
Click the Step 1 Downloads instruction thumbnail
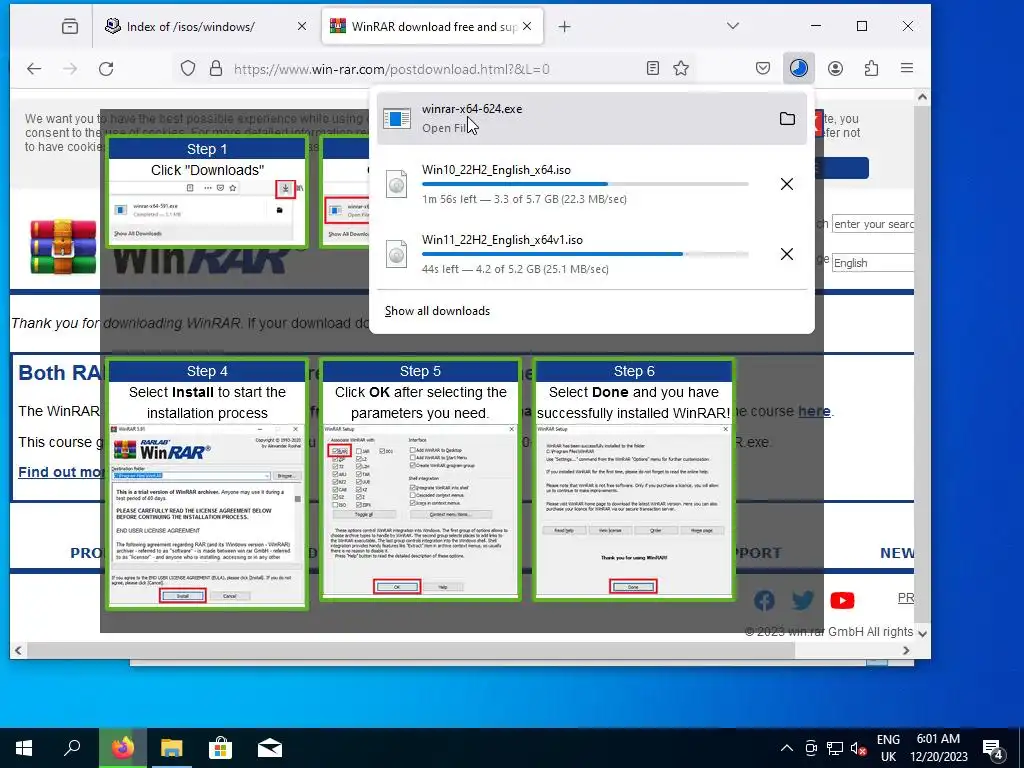(x=207, y=192)
